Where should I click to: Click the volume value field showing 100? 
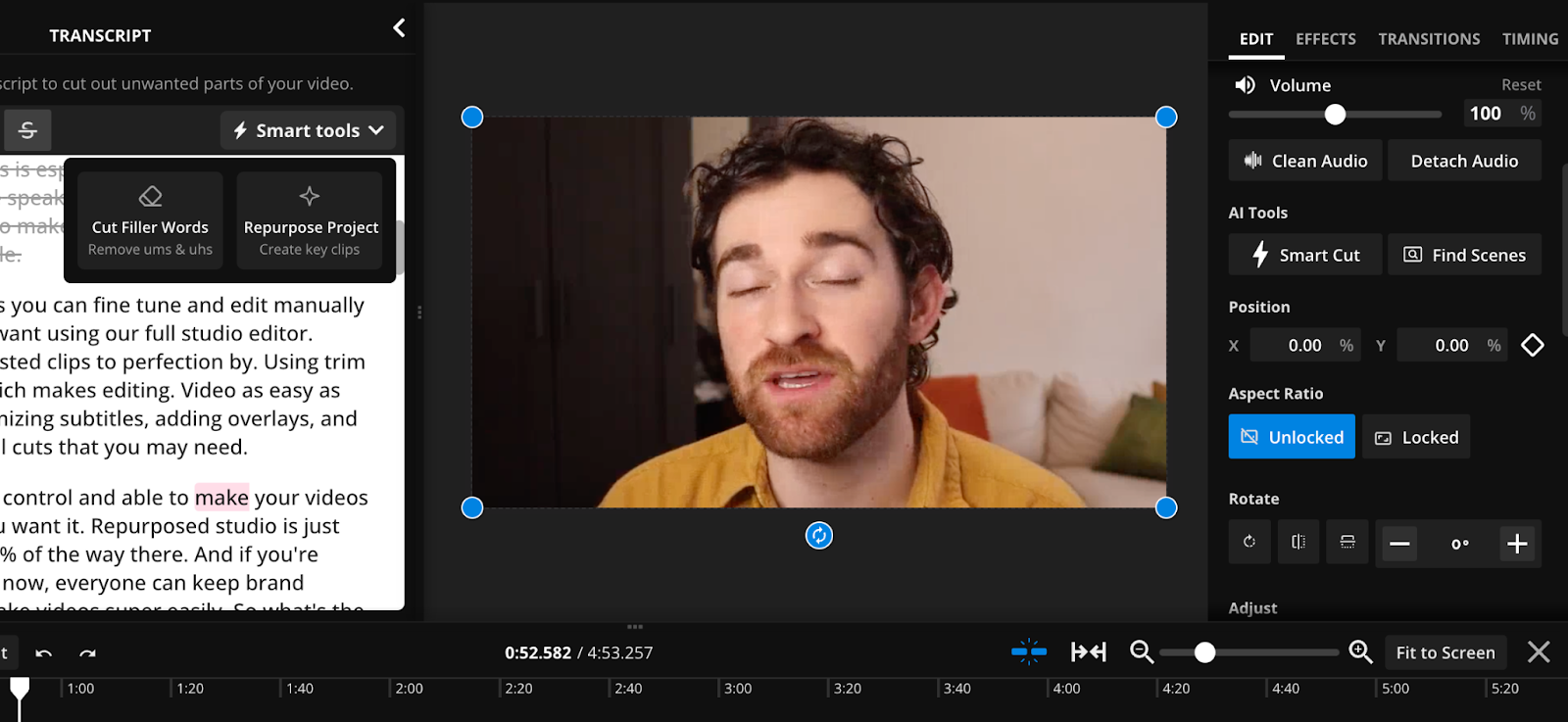pos(1502,114)
